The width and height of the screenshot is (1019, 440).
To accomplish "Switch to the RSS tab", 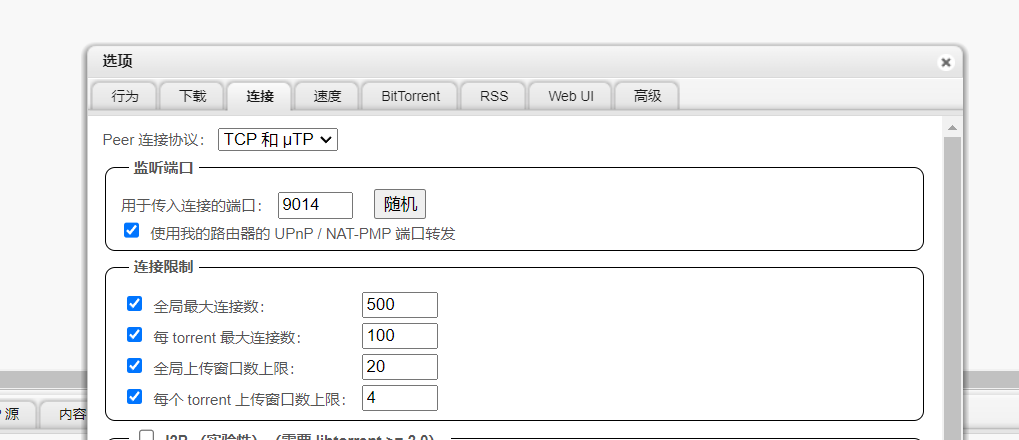I will [x=494, y=96].
